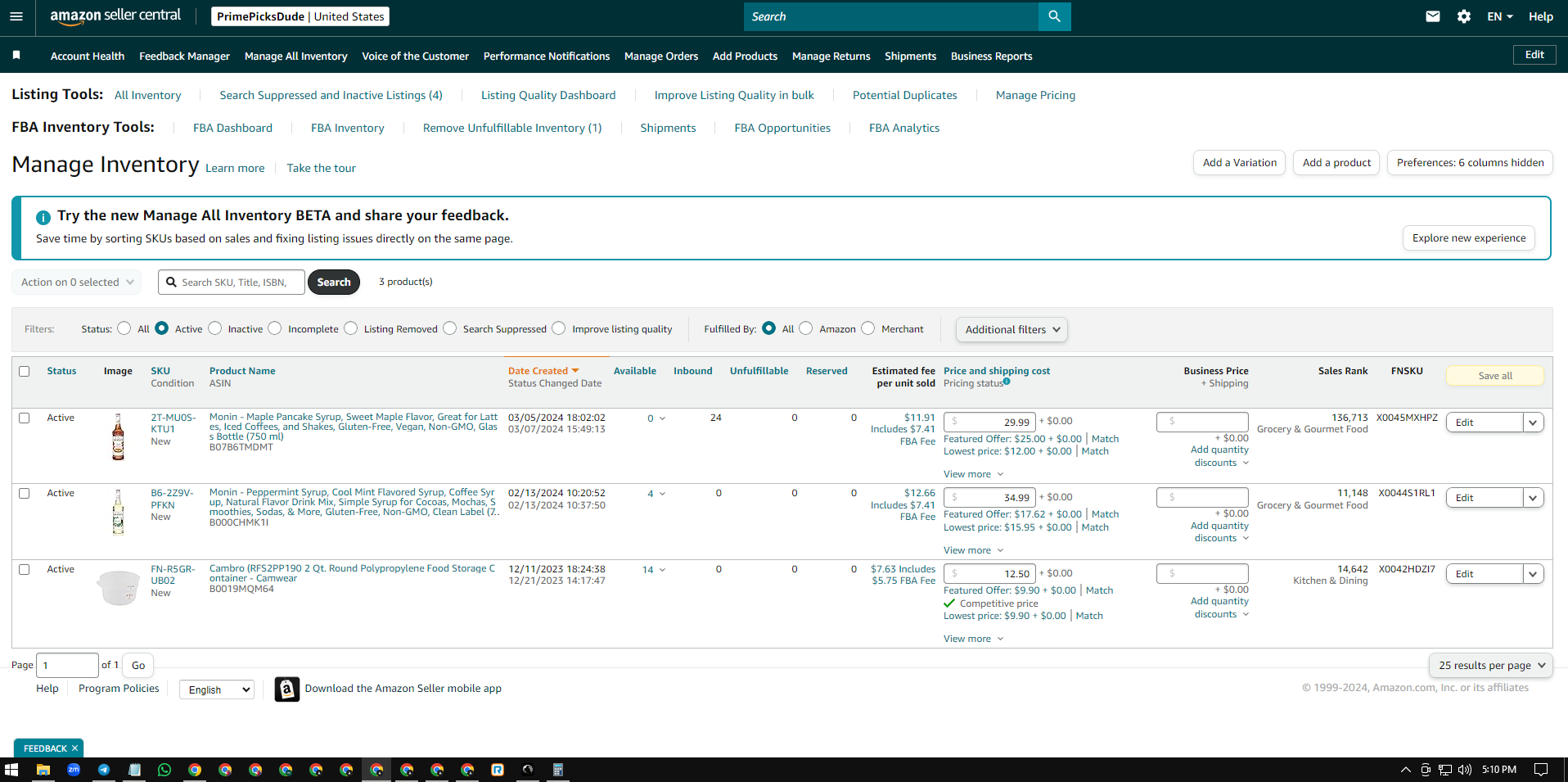
Task: Open the 25 results per page dropdown
Action: (x=1491, y=666)
